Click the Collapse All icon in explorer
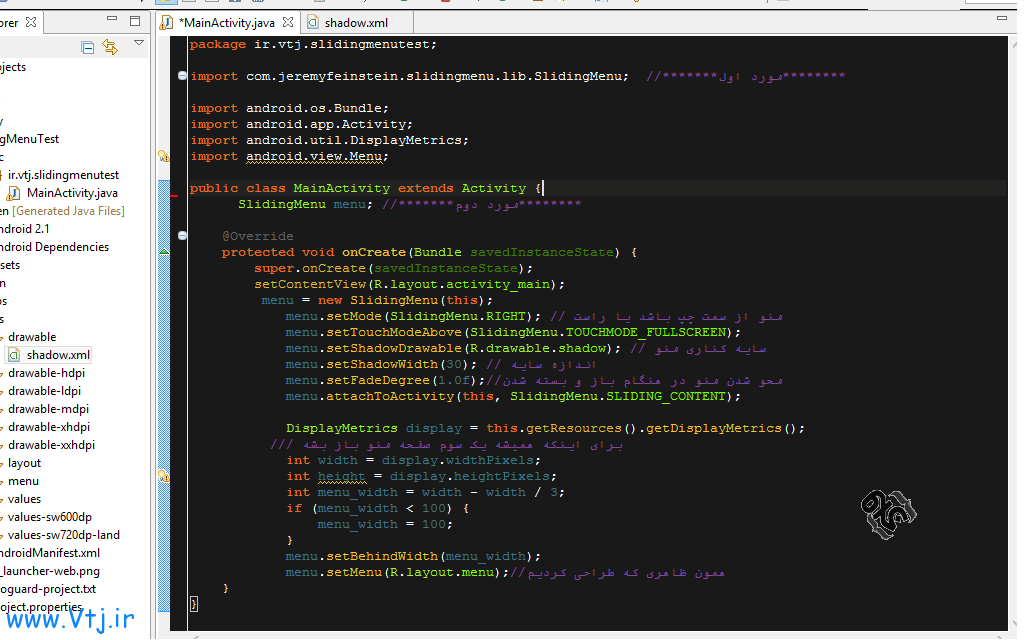1028x640 pixels. coord(88,47)
